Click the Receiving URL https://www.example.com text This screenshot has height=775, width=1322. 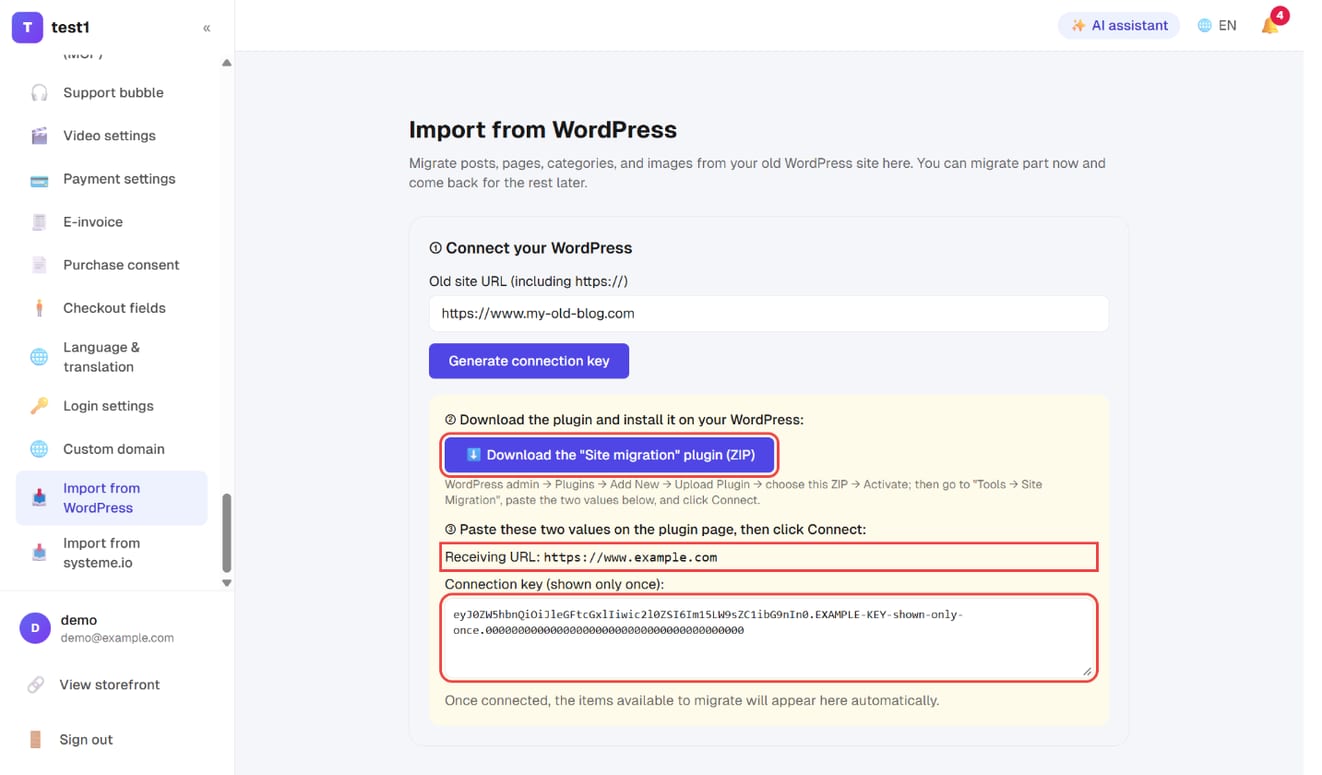[x=581, y=557]
